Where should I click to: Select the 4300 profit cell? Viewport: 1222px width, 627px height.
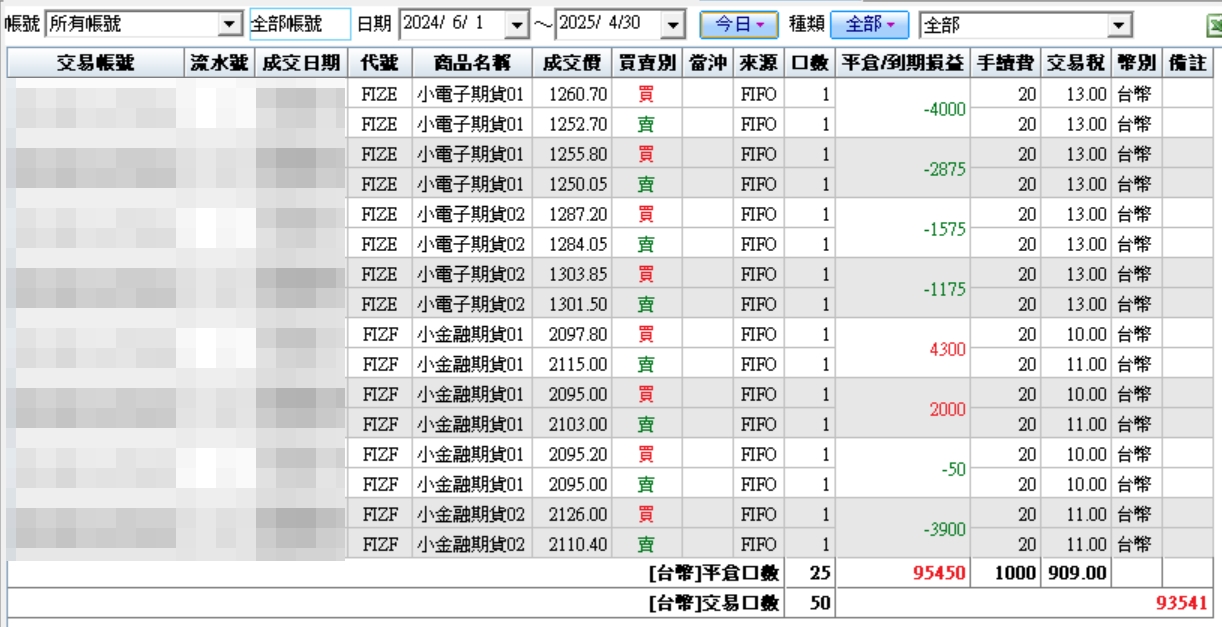[x=902, y=349]
